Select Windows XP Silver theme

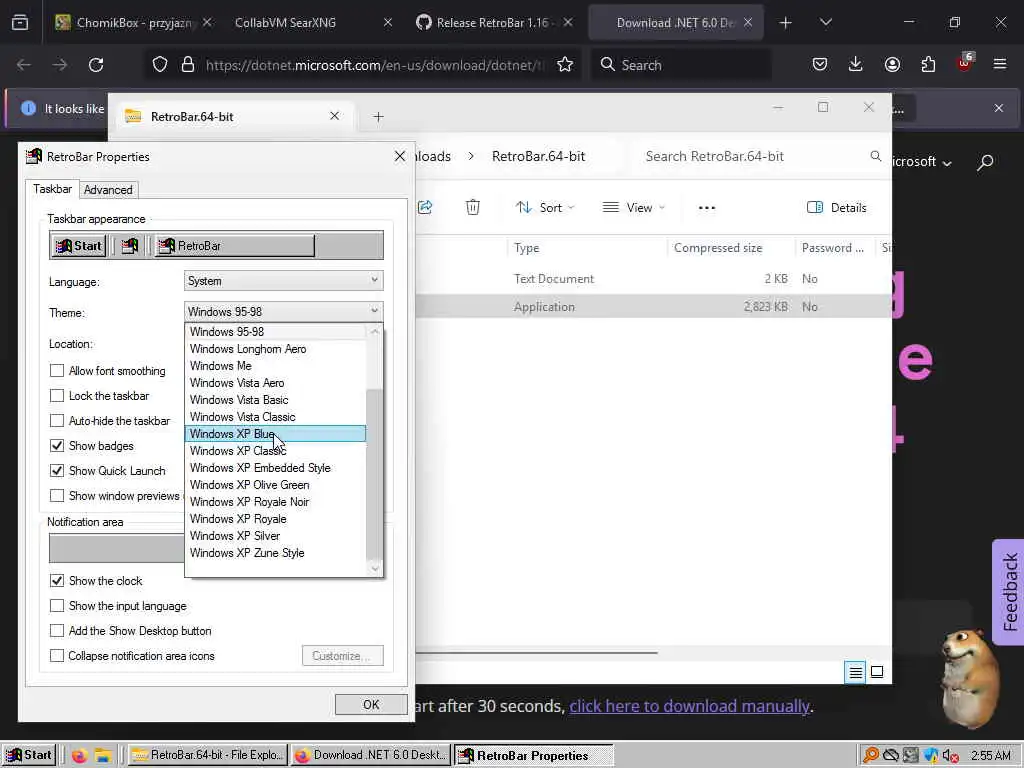[x=275, y=536]
